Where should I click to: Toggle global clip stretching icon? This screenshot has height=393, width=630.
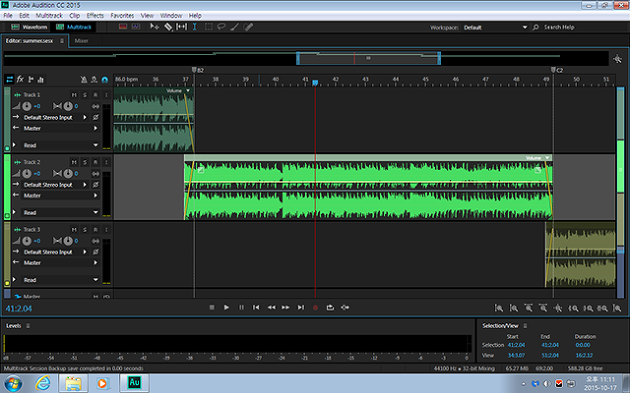pos(94,80)
